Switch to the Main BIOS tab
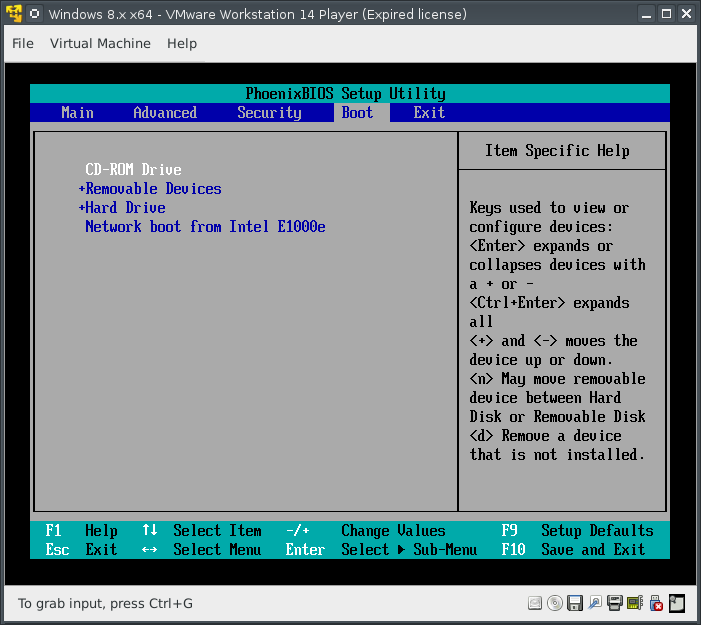Viewport: 701px width, 625px height. (x=77, y=113)
